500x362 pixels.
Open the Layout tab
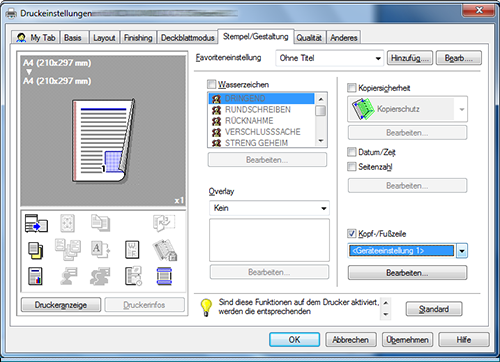pyautogui.click(x=104, y=38)
